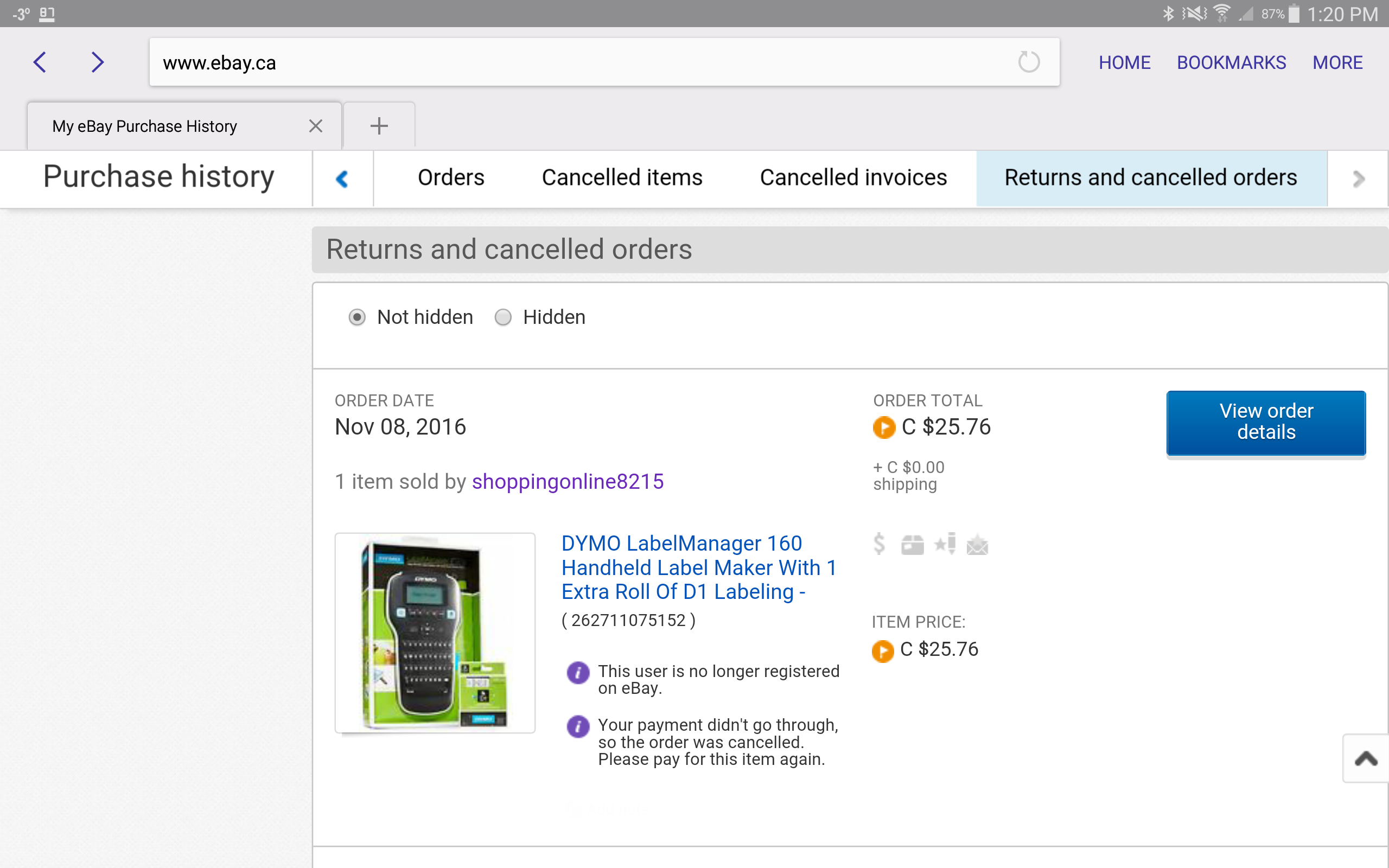
Task: Navigate right using purchase history chevron
Action: [1359, 178]
